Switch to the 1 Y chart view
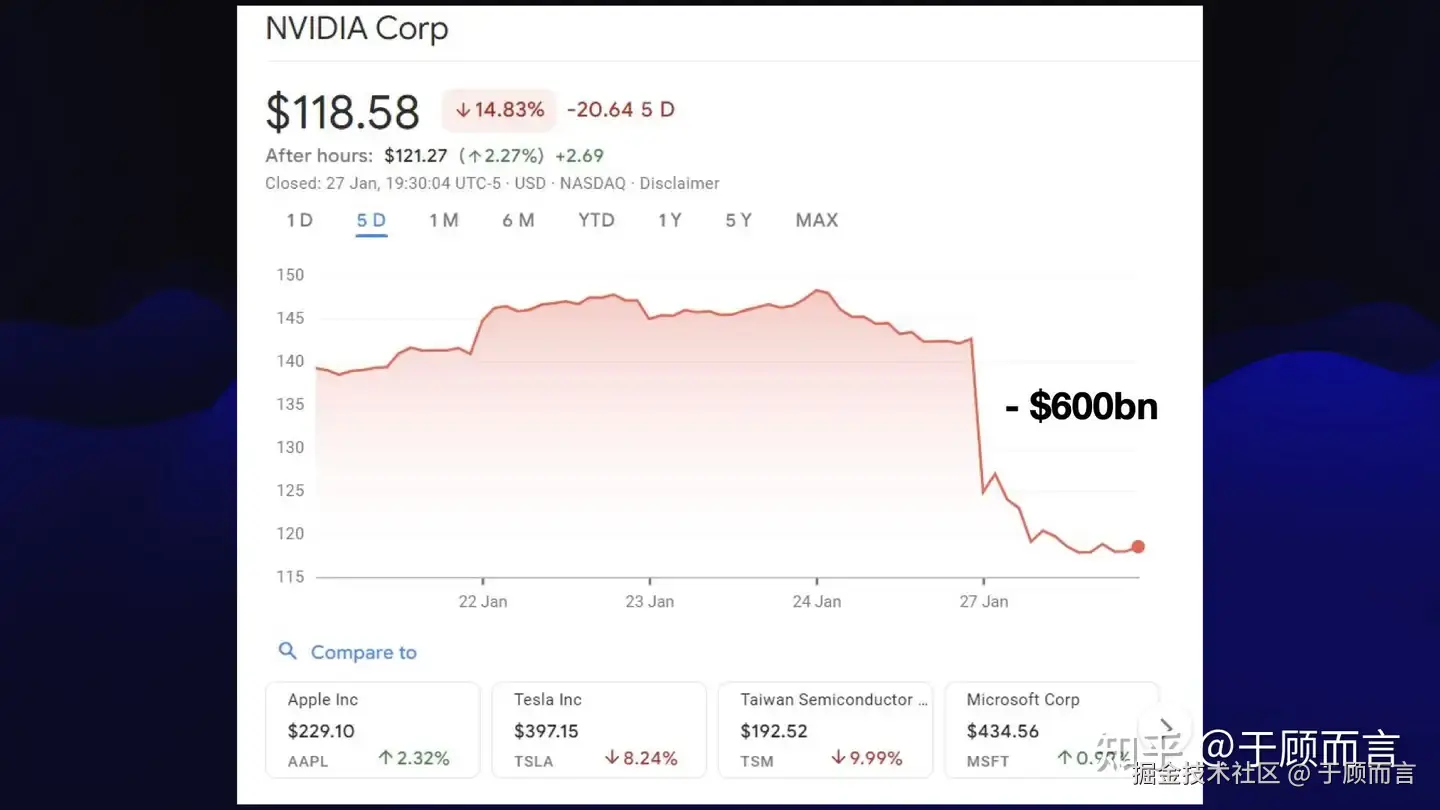Viewport: 1440px width, 810px height. 669,220
